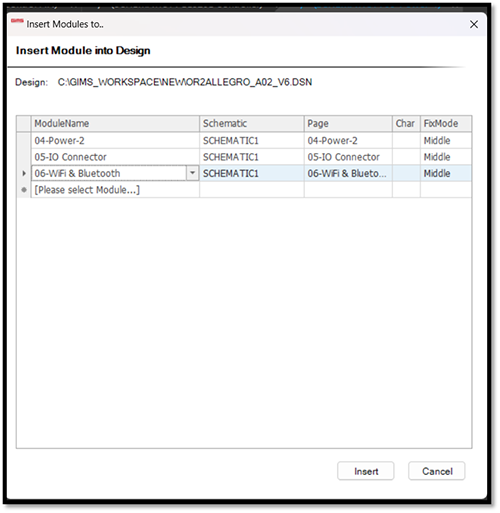Image resolution: width=500 pixels, height=513 pixels.
Task: Click the Schematic column header
Action: click(252, 124)
